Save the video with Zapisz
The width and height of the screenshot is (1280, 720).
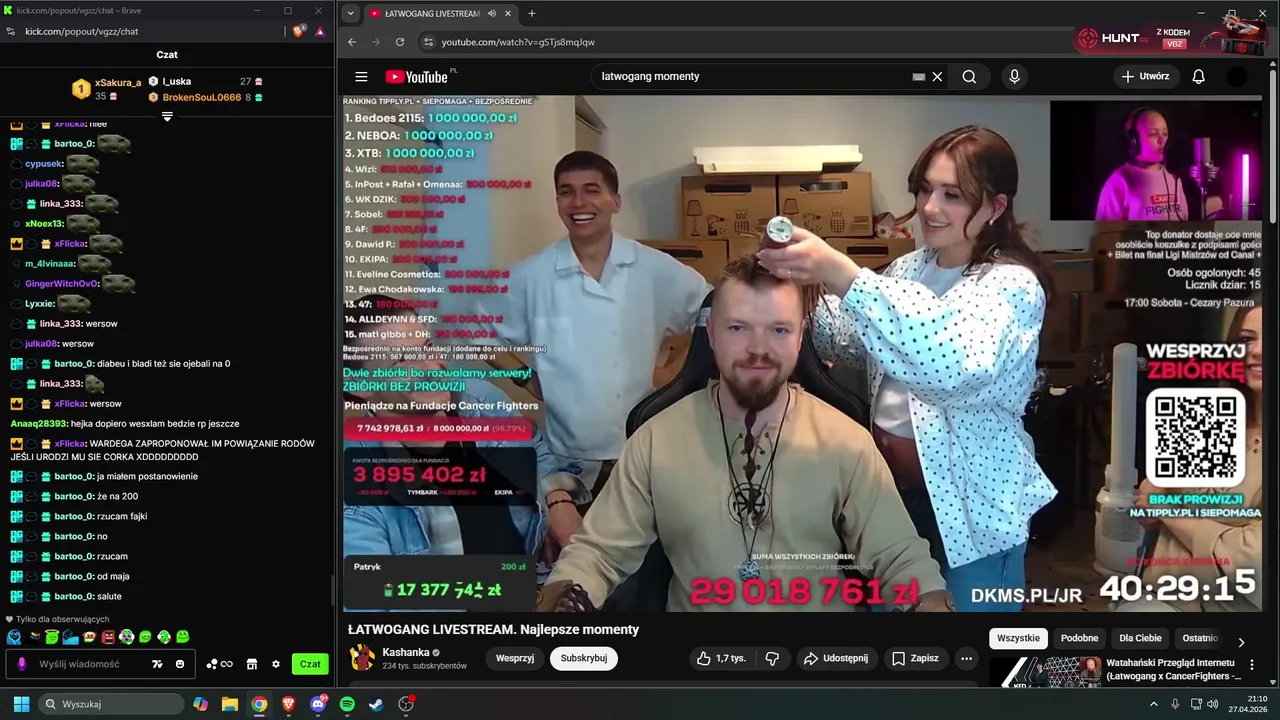(915, 658)
